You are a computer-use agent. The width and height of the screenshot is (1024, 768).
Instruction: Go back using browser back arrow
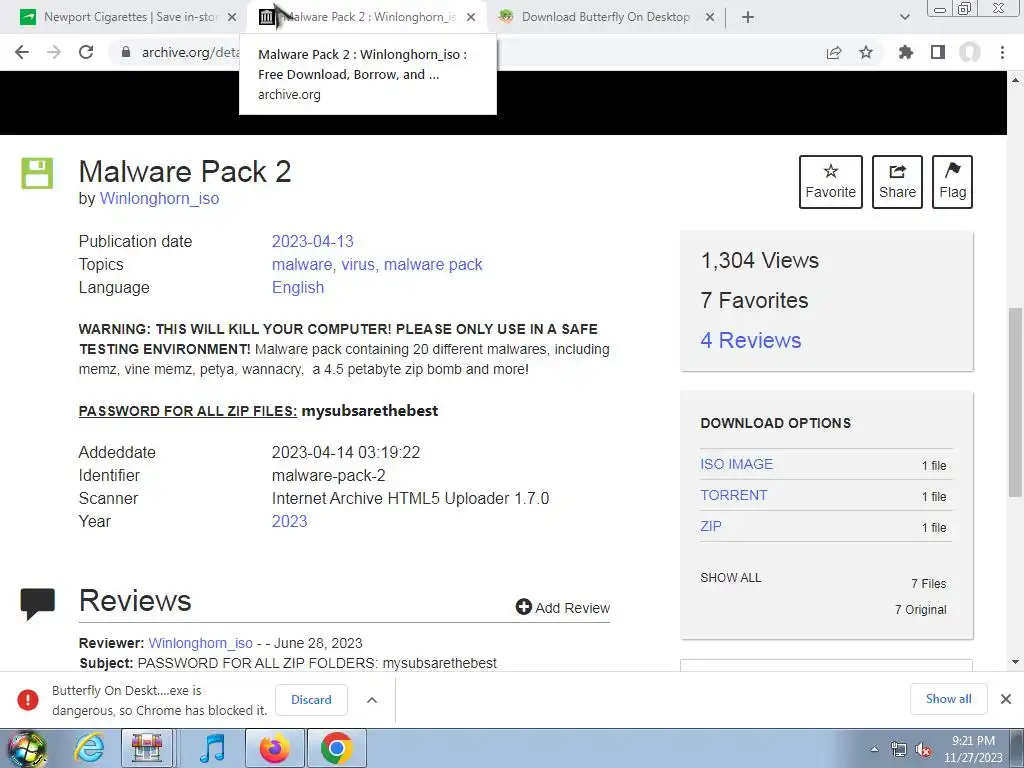22,52
